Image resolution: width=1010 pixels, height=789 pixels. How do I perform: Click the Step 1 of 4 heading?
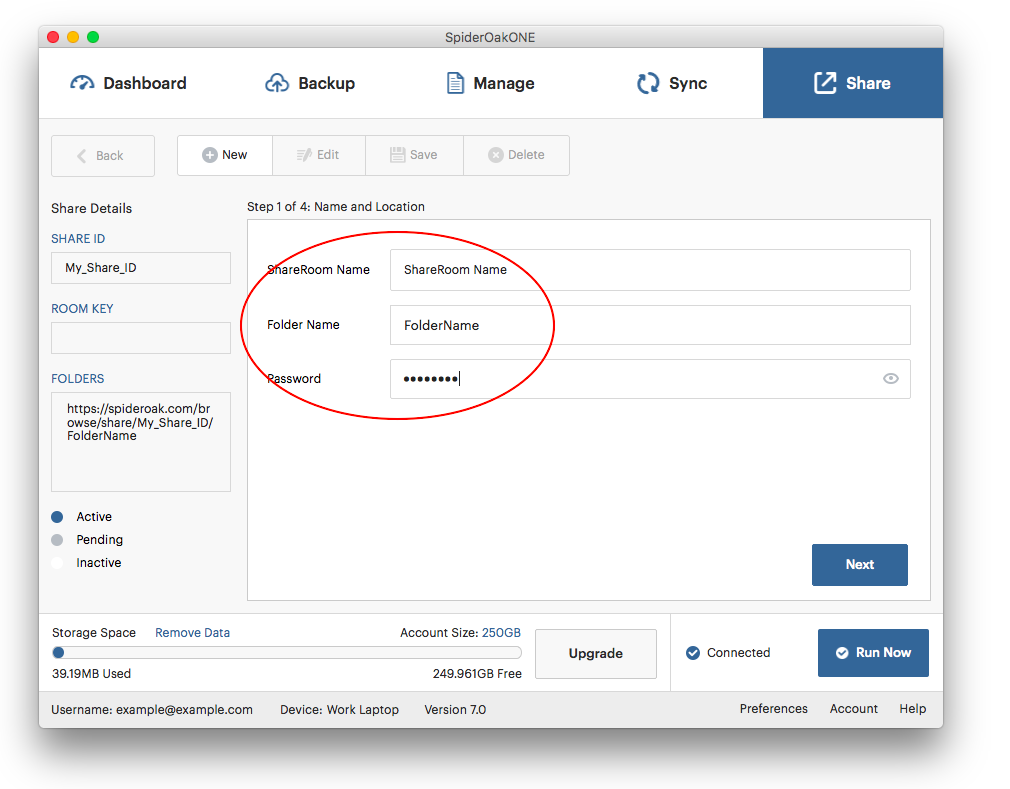pos(336,207)
